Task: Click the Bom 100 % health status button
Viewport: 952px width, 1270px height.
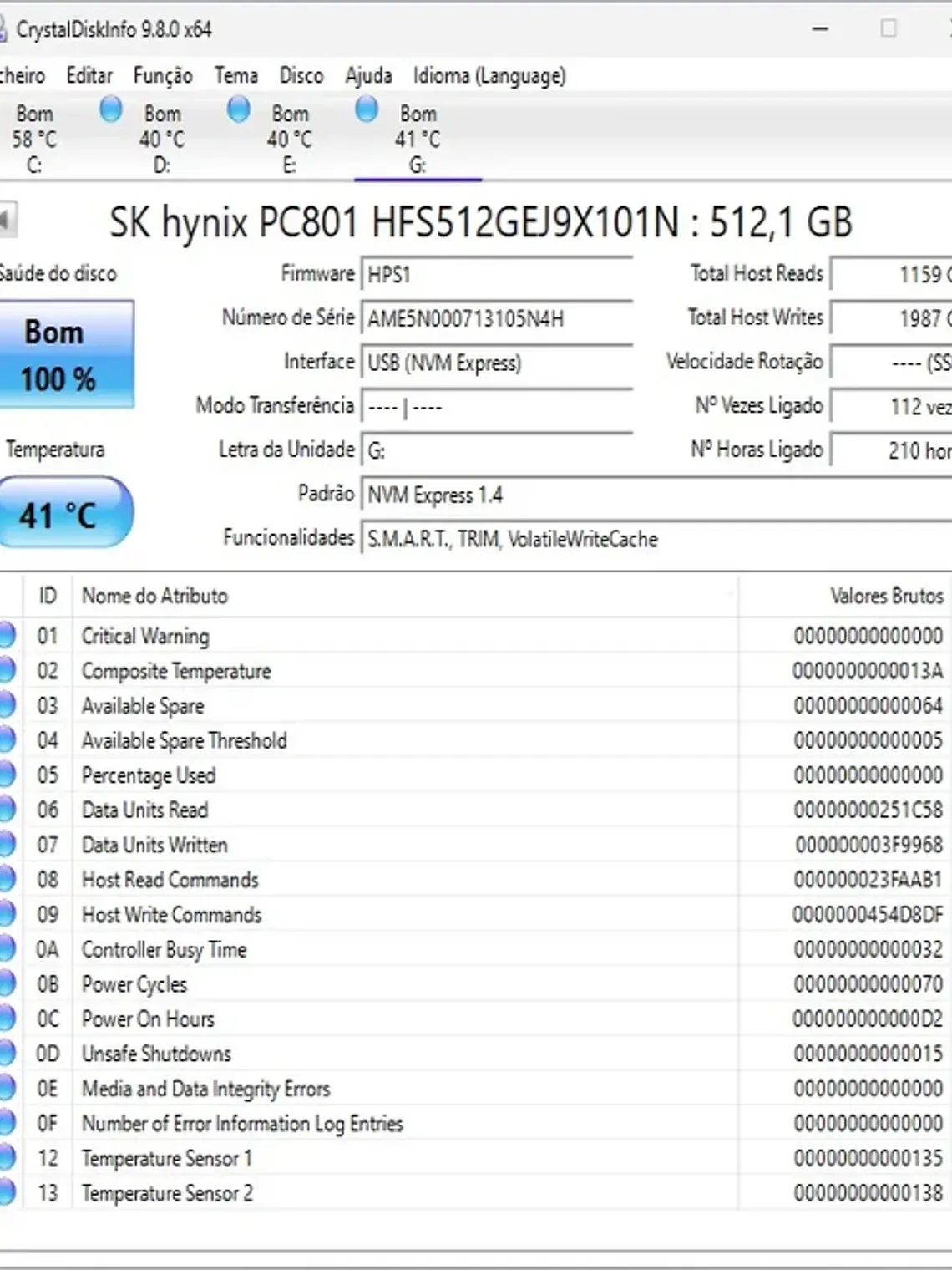Action: (x=65, y=355)
